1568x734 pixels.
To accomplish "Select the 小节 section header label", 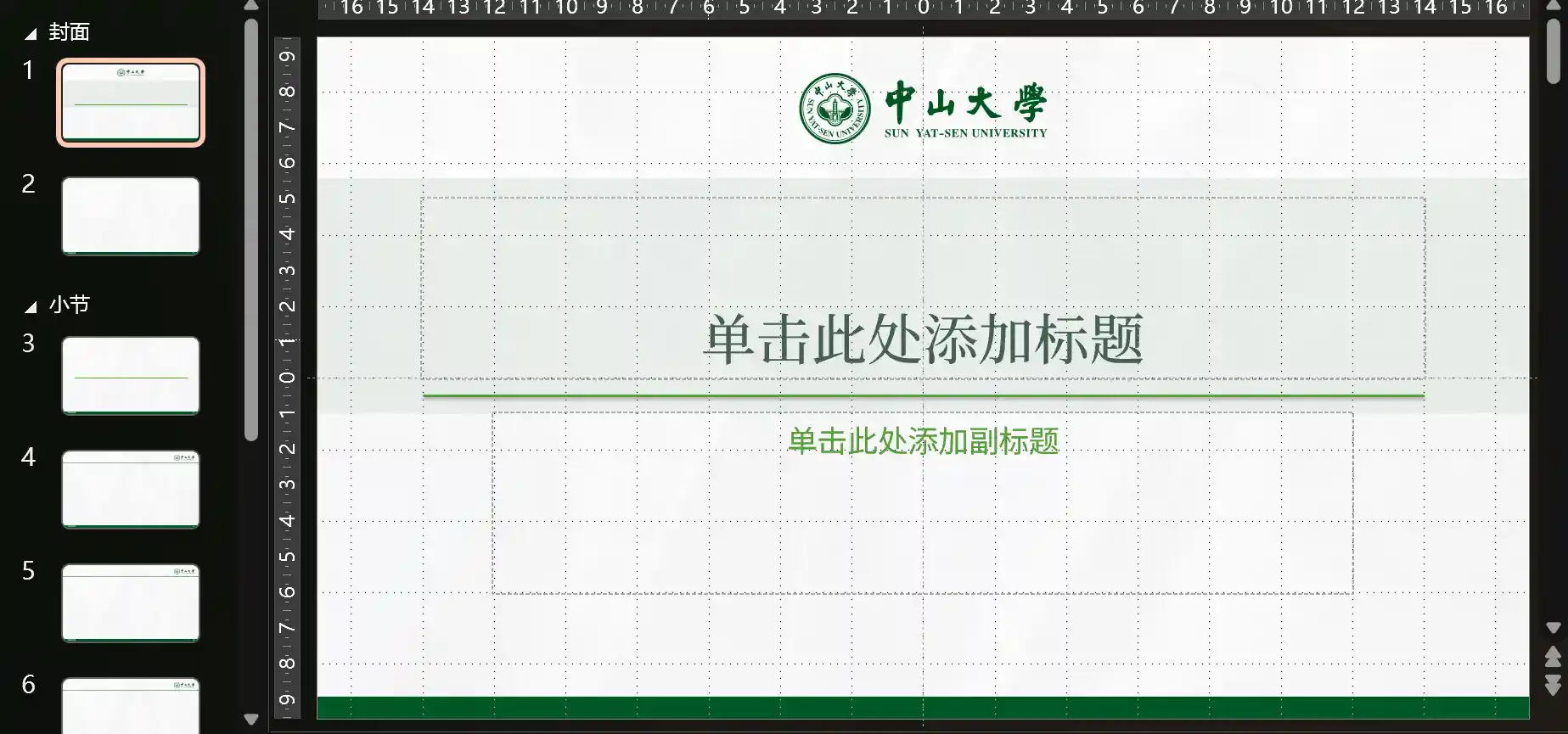I will point(69,305).
